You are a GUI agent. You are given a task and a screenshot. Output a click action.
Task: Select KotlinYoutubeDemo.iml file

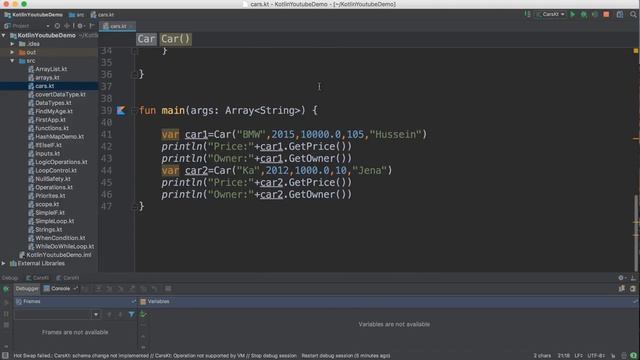point(59,255)
